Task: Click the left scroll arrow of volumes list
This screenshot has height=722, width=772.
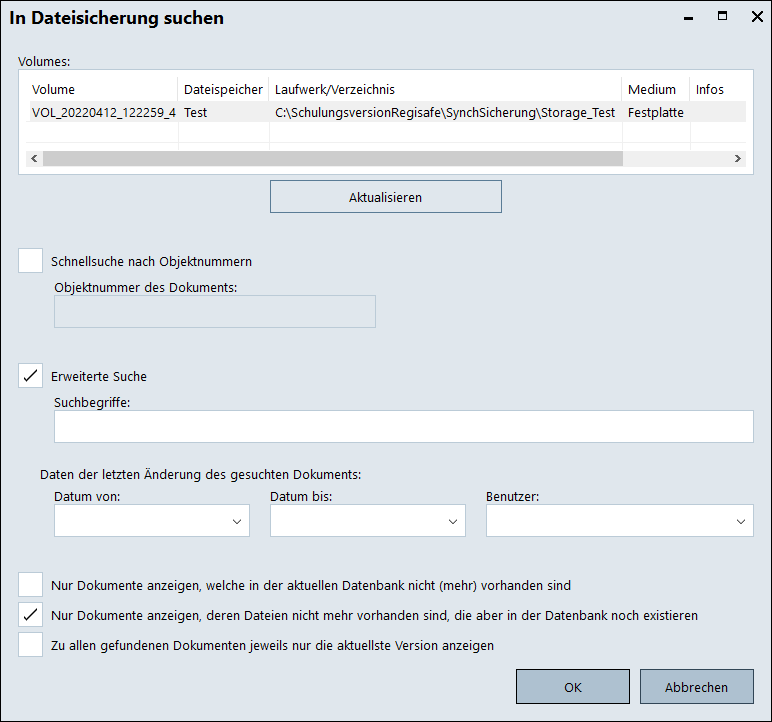Action: point(33,159)
